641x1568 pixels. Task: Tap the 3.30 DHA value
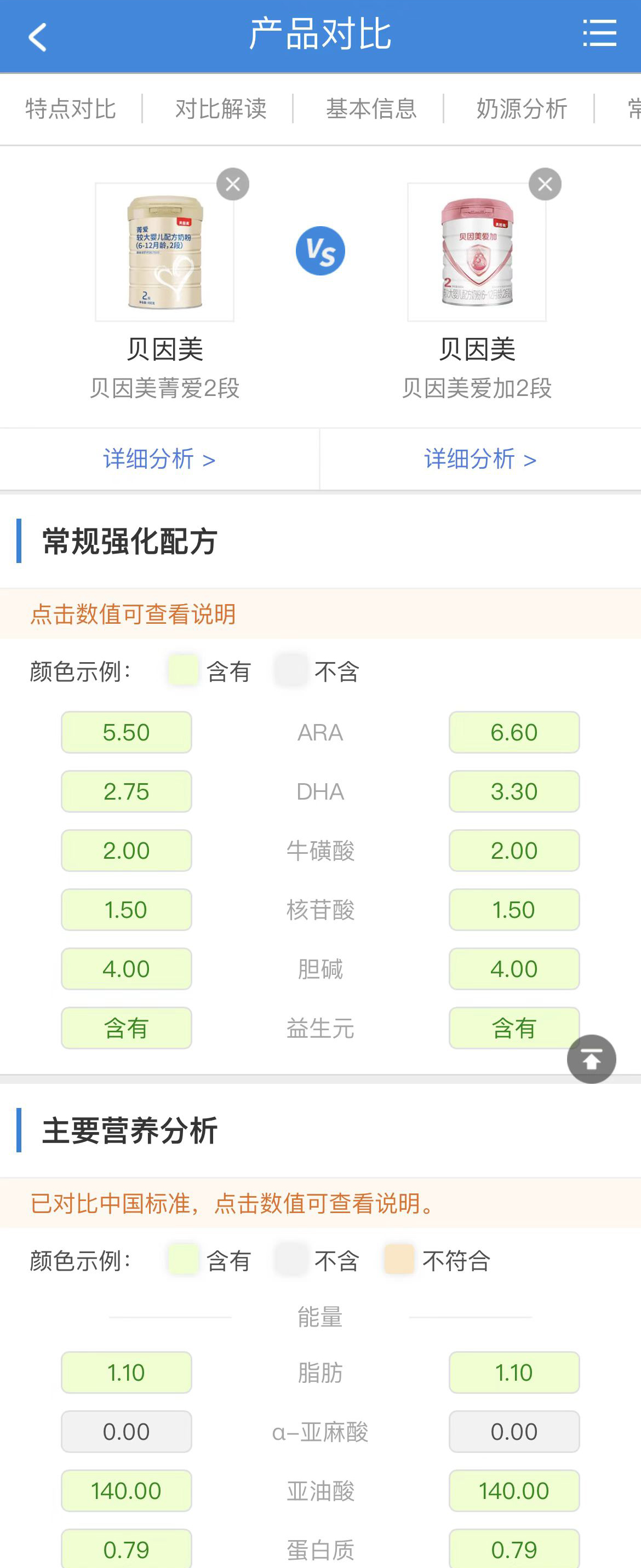[x=514, y=791]
